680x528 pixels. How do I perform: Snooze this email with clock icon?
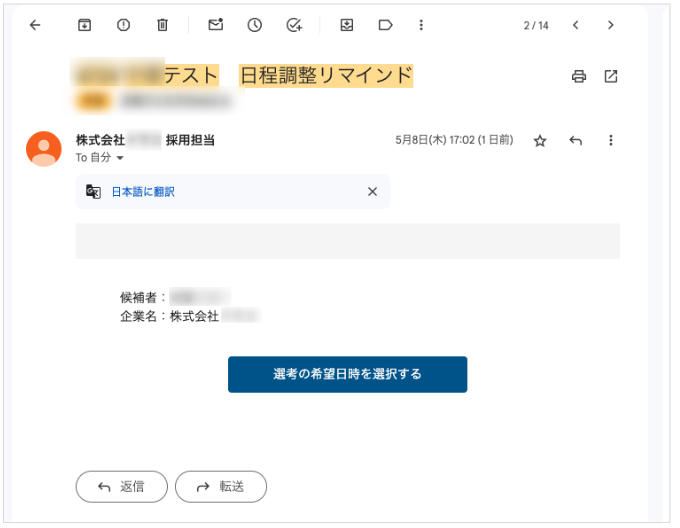pyautogui.click(x=255, y=25)
